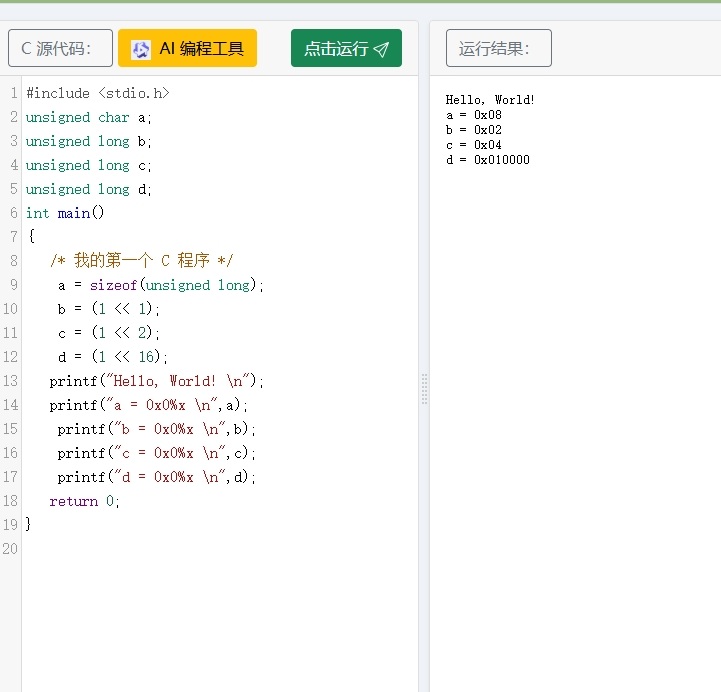
Task: Click code line 'd = (1 << 16);'
Action: coord(113,357)
